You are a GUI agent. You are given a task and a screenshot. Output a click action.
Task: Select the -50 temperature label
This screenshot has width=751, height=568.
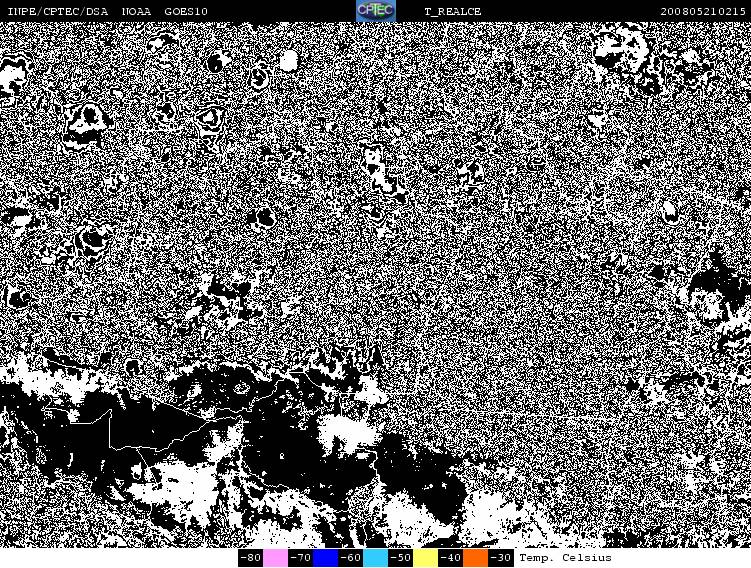tap(400, 558)
